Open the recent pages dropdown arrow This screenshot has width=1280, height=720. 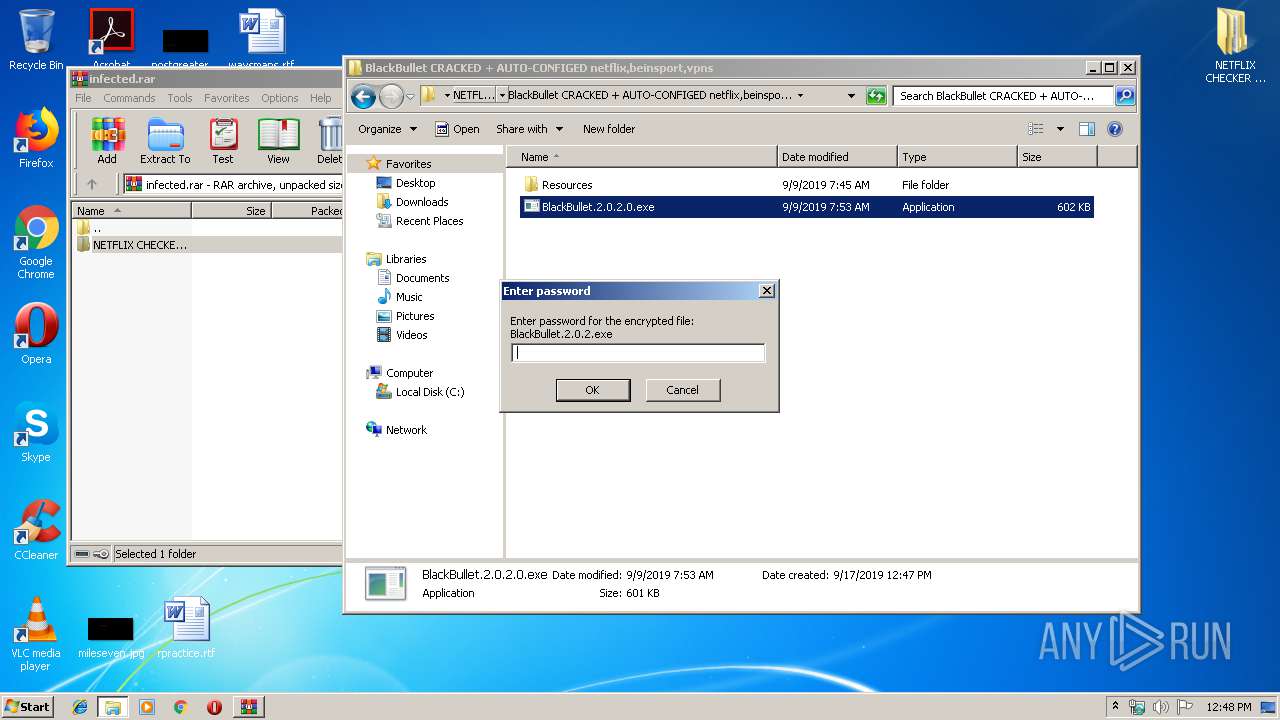410,97
